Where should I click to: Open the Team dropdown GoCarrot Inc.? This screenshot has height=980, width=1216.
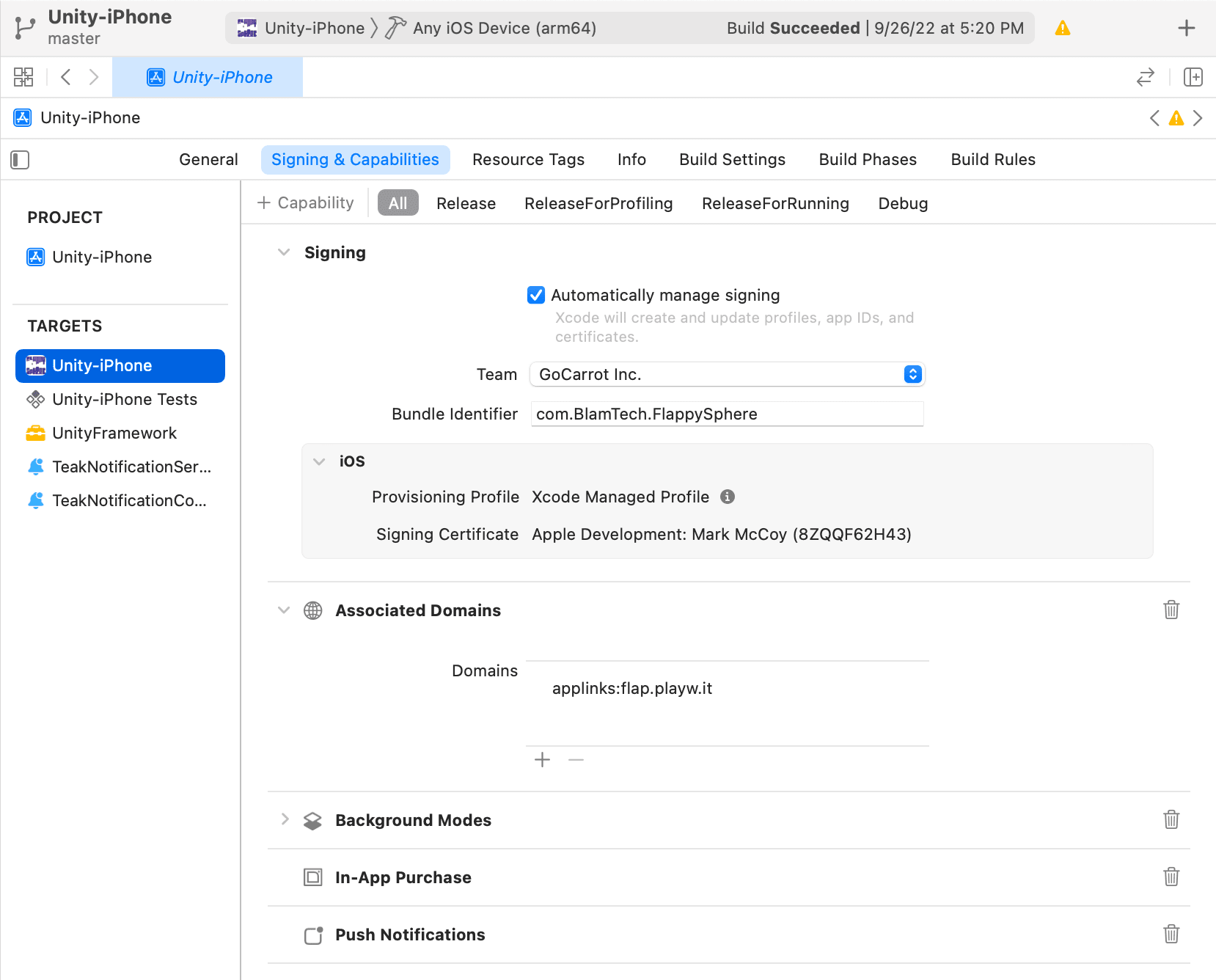pos(727,374)
